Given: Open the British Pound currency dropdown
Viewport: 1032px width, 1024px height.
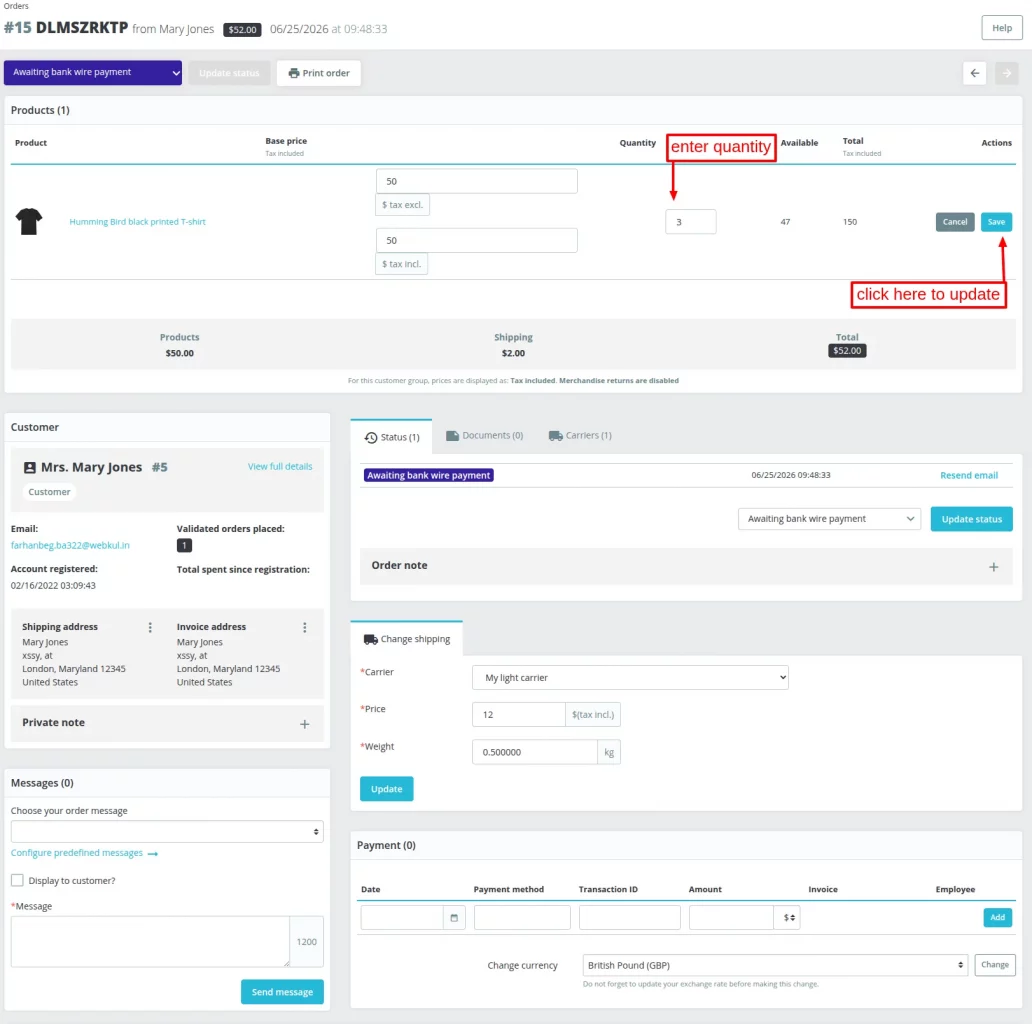Looking at the screenshot, I should [775, 965].
